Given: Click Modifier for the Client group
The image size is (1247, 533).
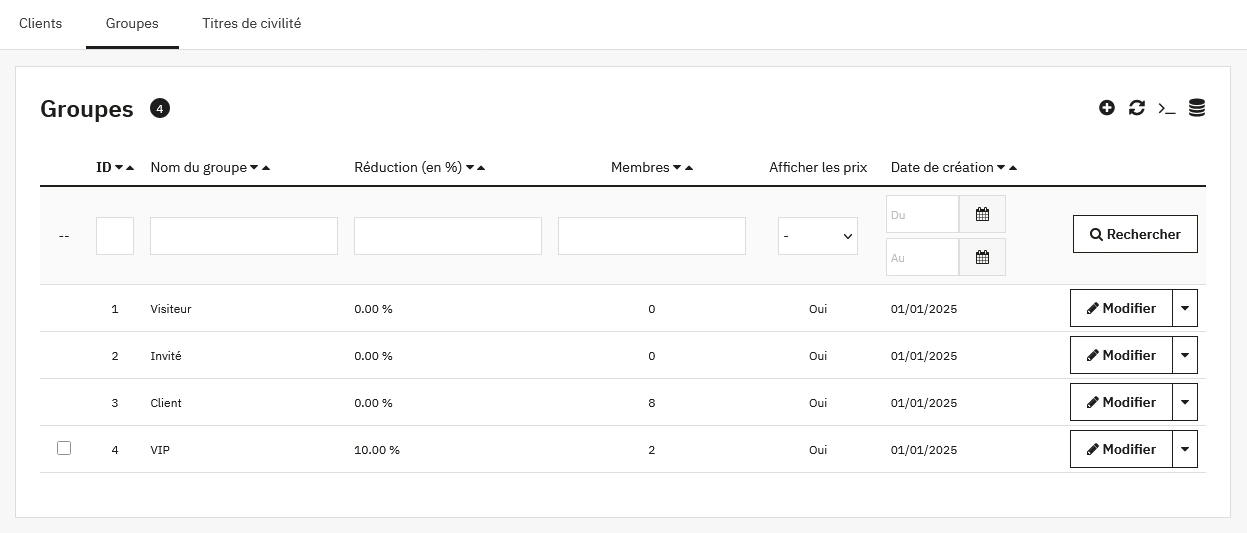Looking at the screenshot, I should coord(1121,403).
